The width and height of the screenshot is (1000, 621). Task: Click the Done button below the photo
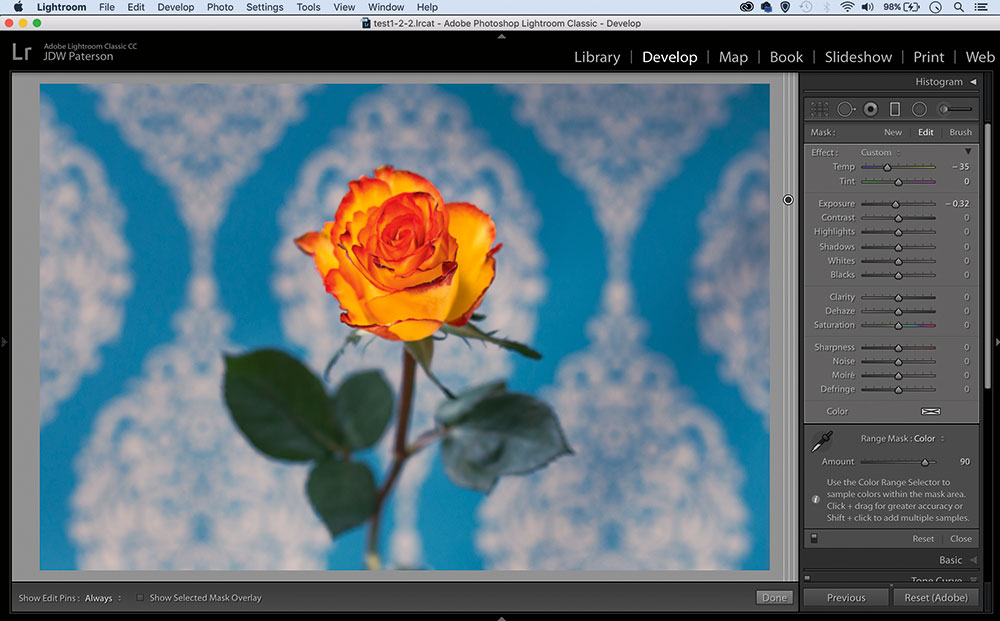click(x=774, y=597)
